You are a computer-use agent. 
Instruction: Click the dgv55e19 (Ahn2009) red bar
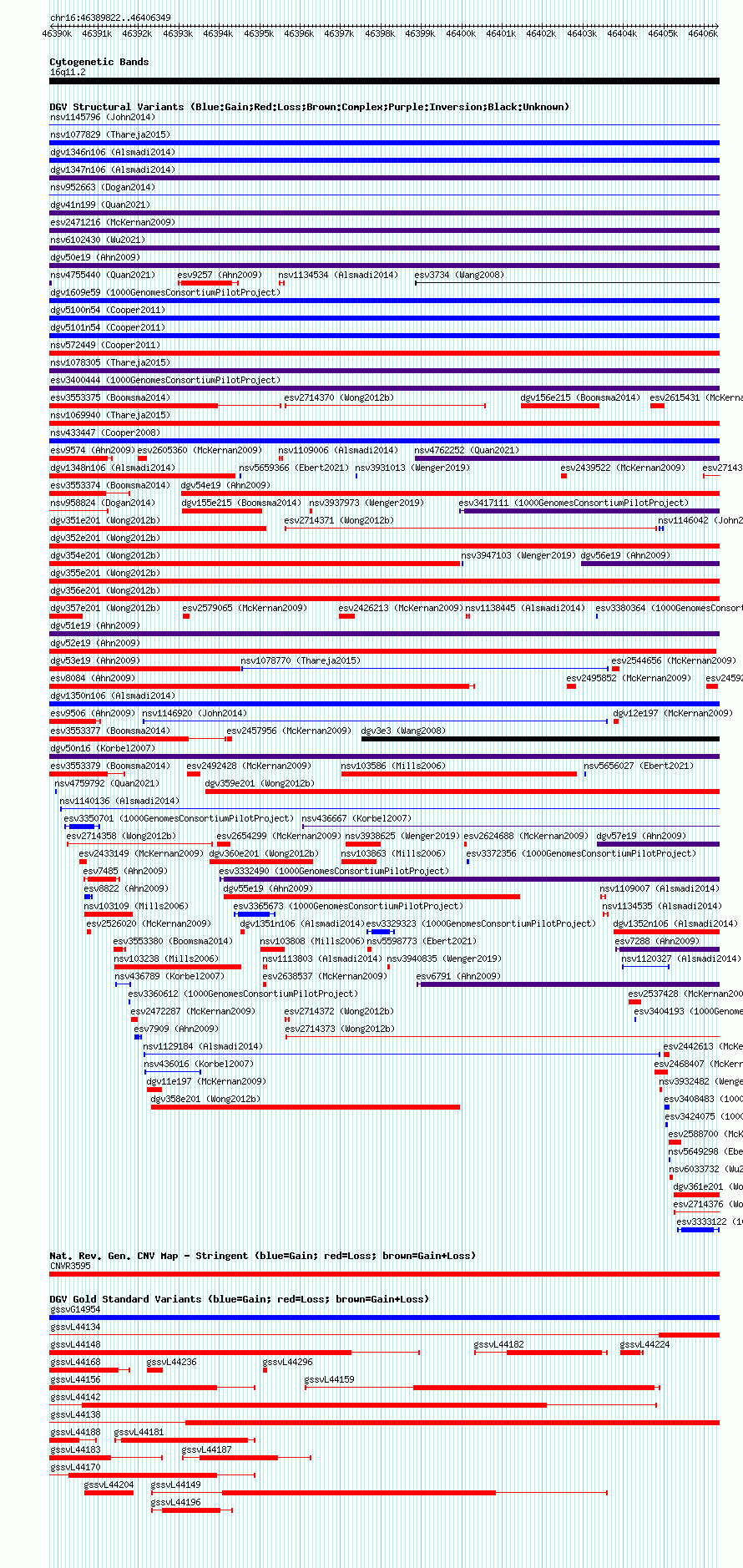371,897
